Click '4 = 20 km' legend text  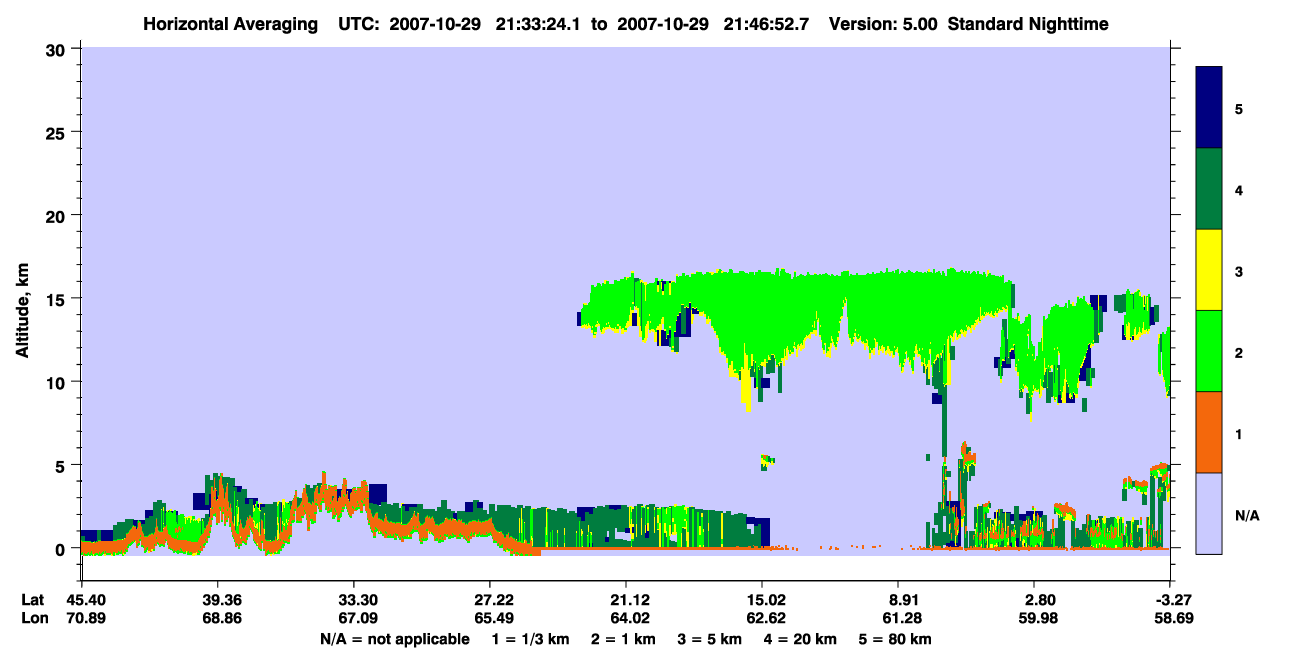(801, 639)
